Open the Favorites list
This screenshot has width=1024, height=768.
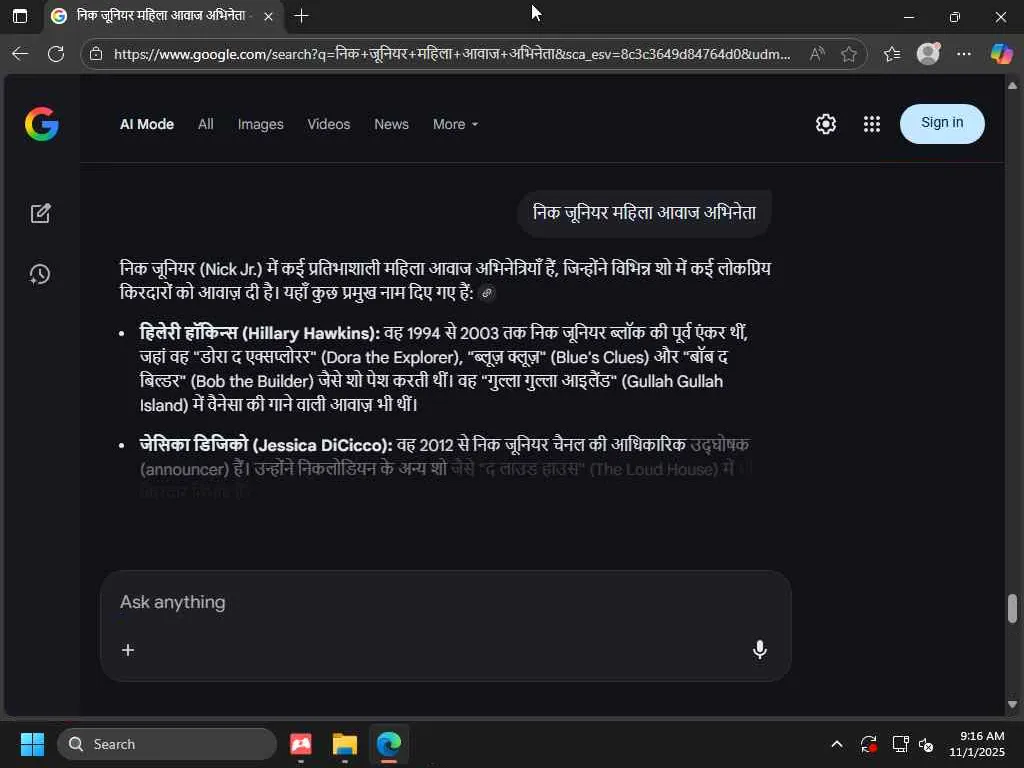[892, 54]
